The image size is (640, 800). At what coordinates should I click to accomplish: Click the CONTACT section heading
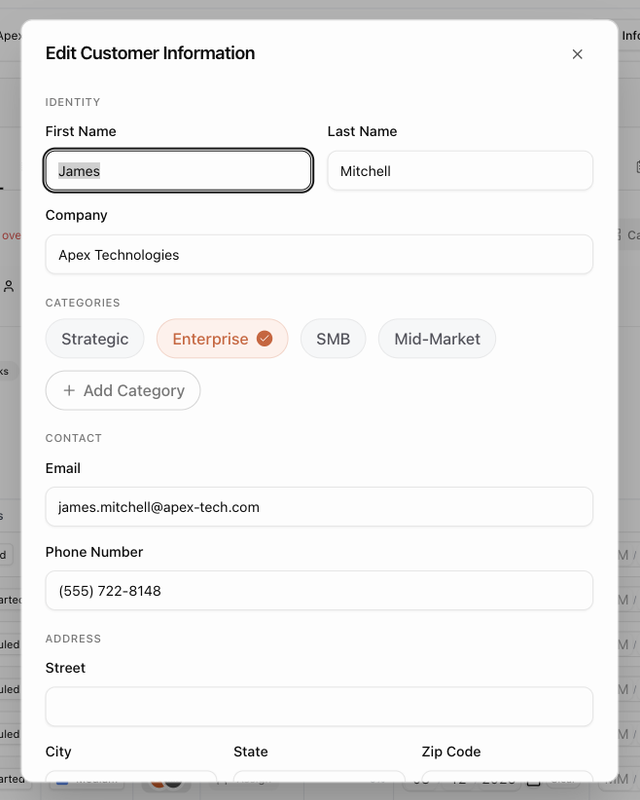coord(73,438)
